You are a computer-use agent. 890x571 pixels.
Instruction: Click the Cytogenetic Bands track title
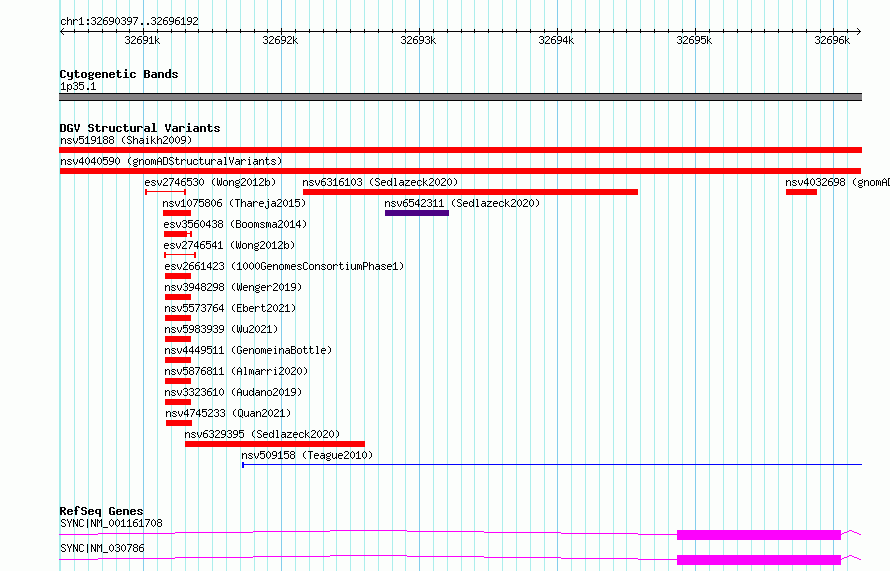pyautogui.click(x=119, y=74)
